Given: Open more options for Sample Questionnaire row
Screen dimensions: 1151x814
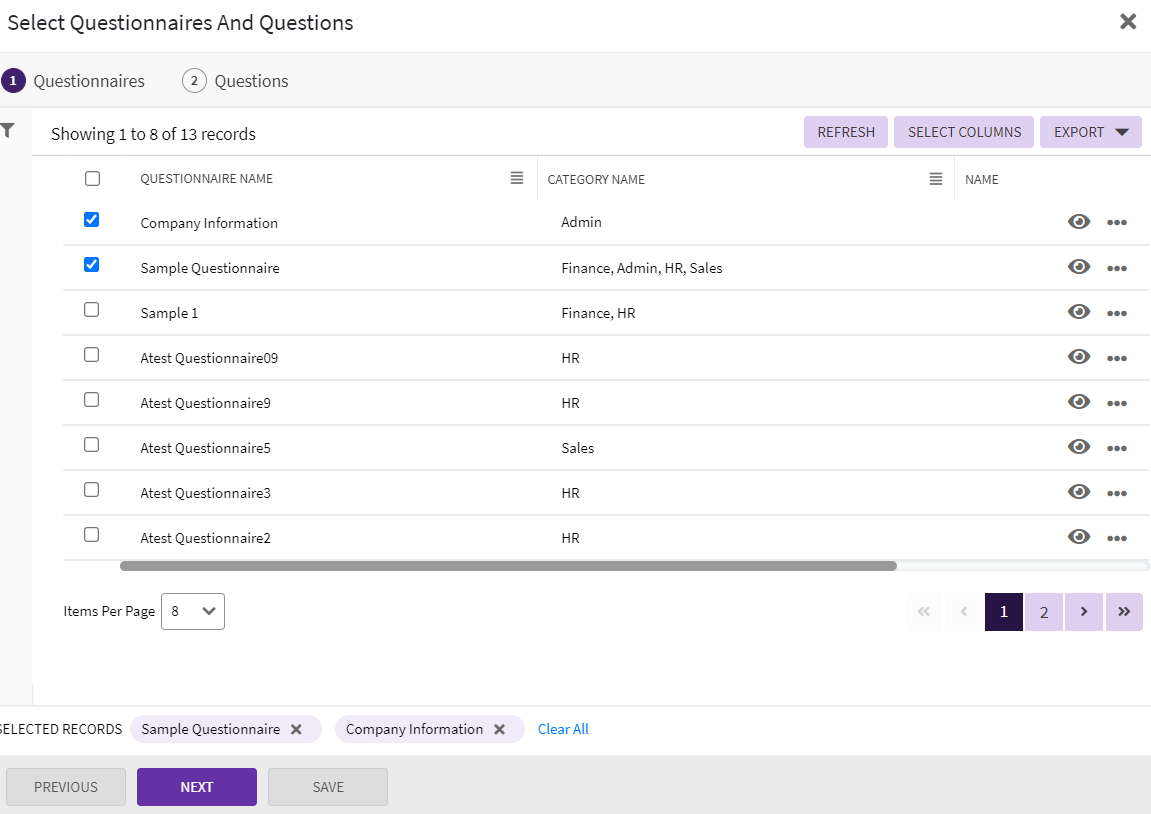Looking at the screenshot, I should click(1116, 268).
